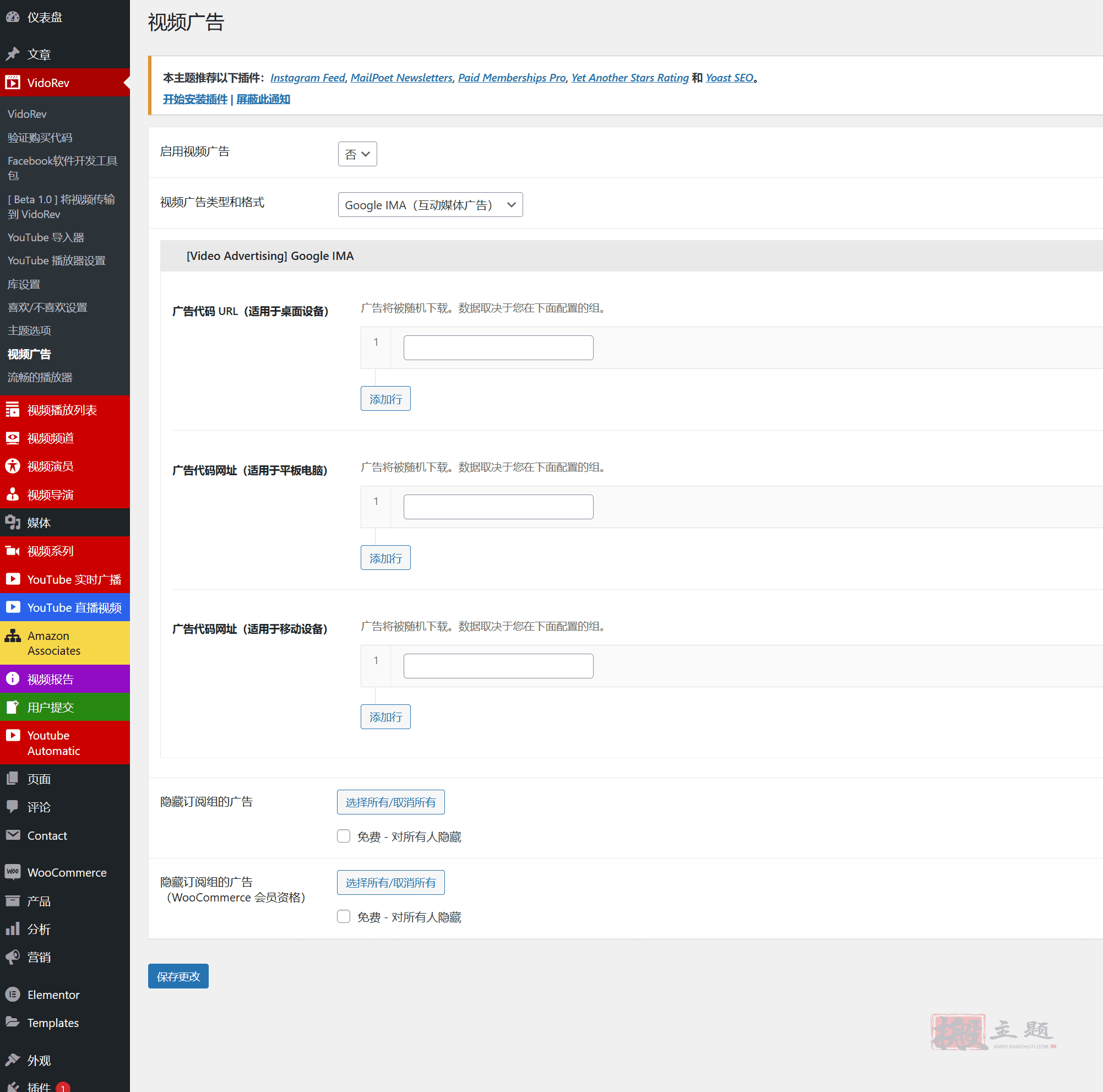Open YouTube 播放器设置 submenu item
Image resolution: width=1103 pixels, height=1092 pixels.
[x=57, y=260]
